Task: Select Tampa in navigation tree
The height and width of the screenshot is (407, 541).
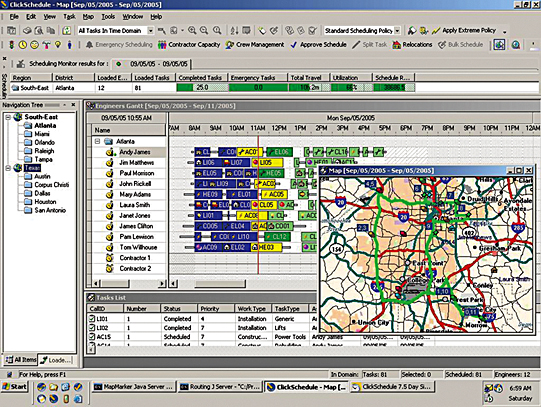Action: [x=43, y=159]
